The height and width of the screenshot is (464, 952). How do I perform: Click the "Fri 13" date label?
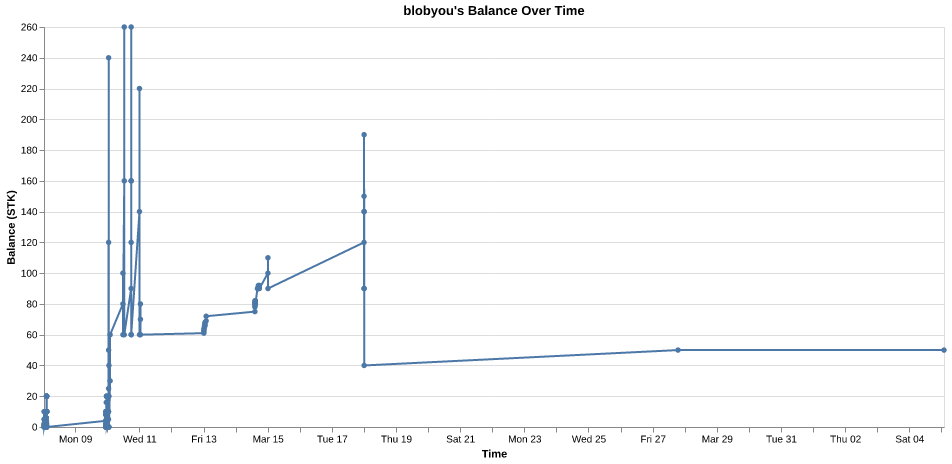(x=204, y=439)
